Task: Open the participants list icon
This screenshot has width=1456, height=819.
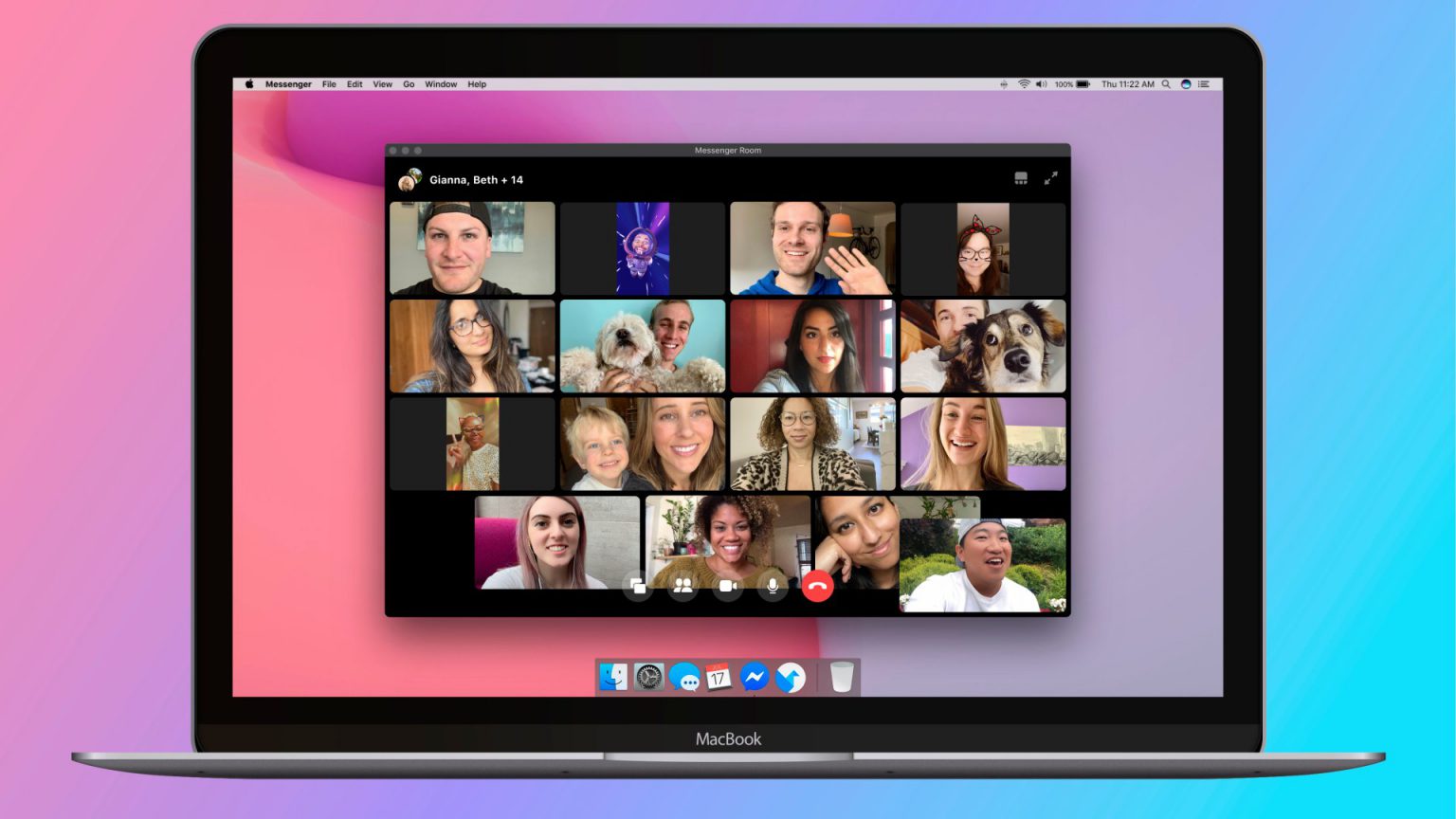Action: (682, 586)
